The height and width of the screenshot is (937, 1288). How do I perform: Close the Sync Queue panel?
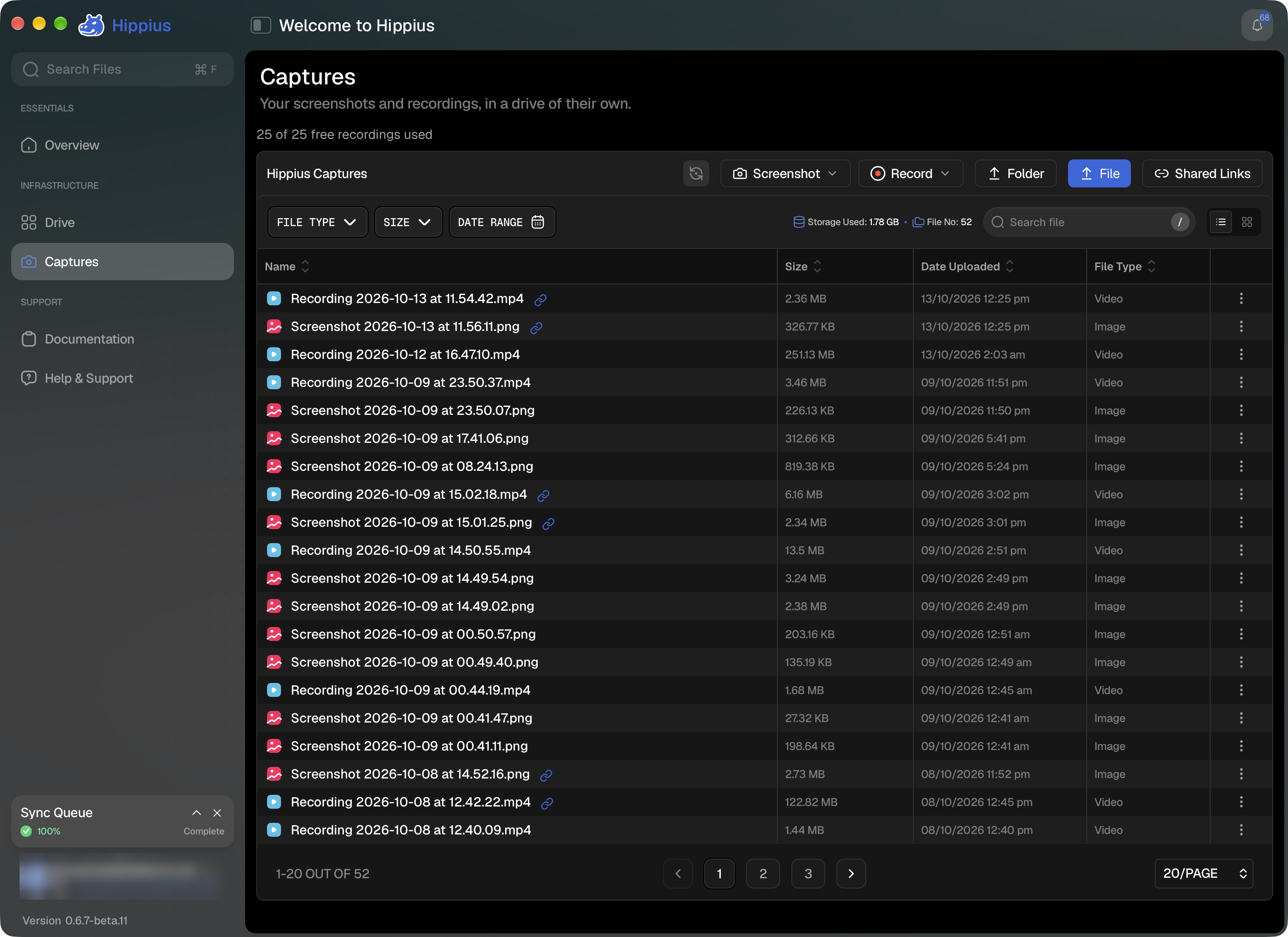pos(217,813)
